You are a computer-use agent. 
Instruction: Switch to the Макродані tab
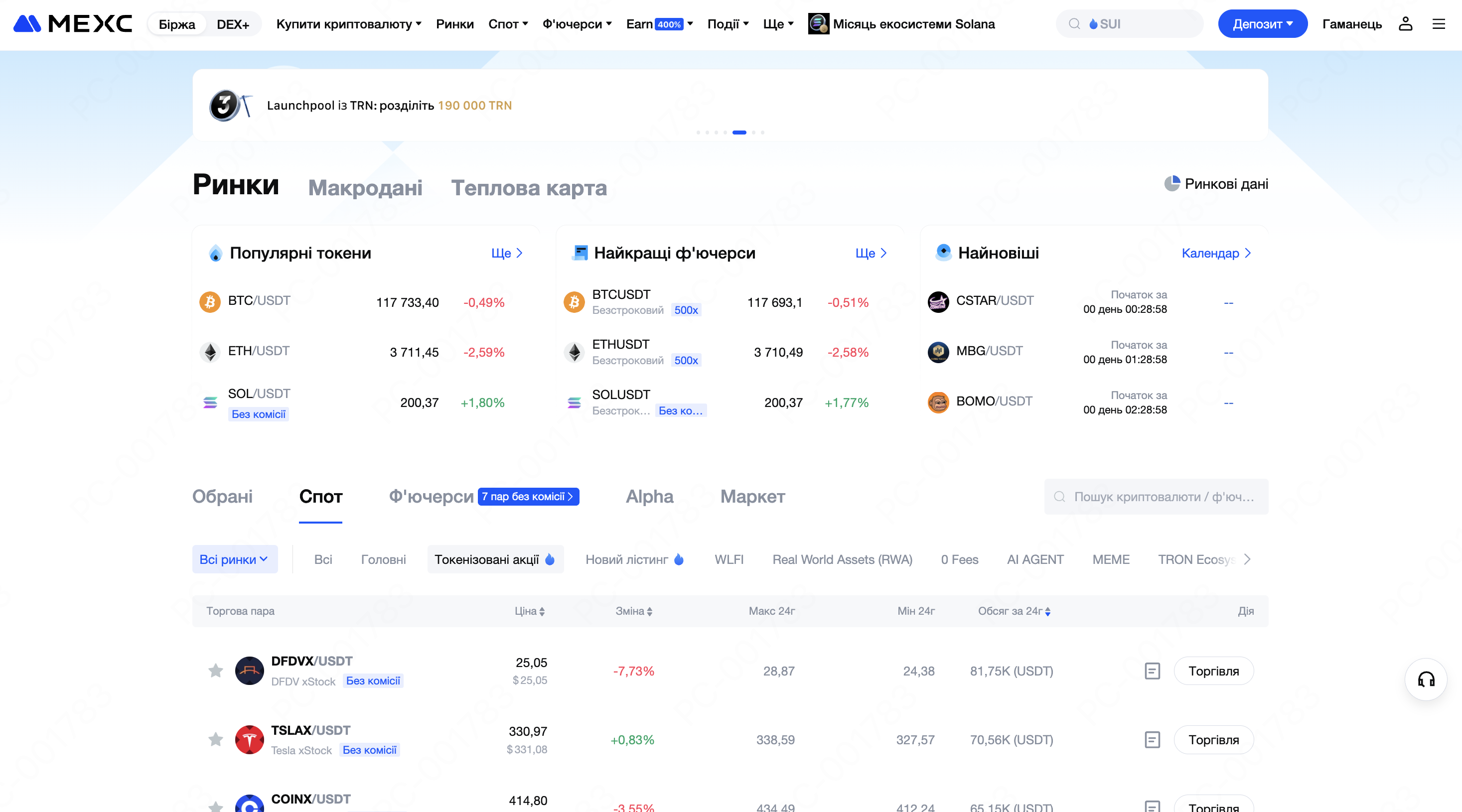pyautogui.click(x=365, y=187)
